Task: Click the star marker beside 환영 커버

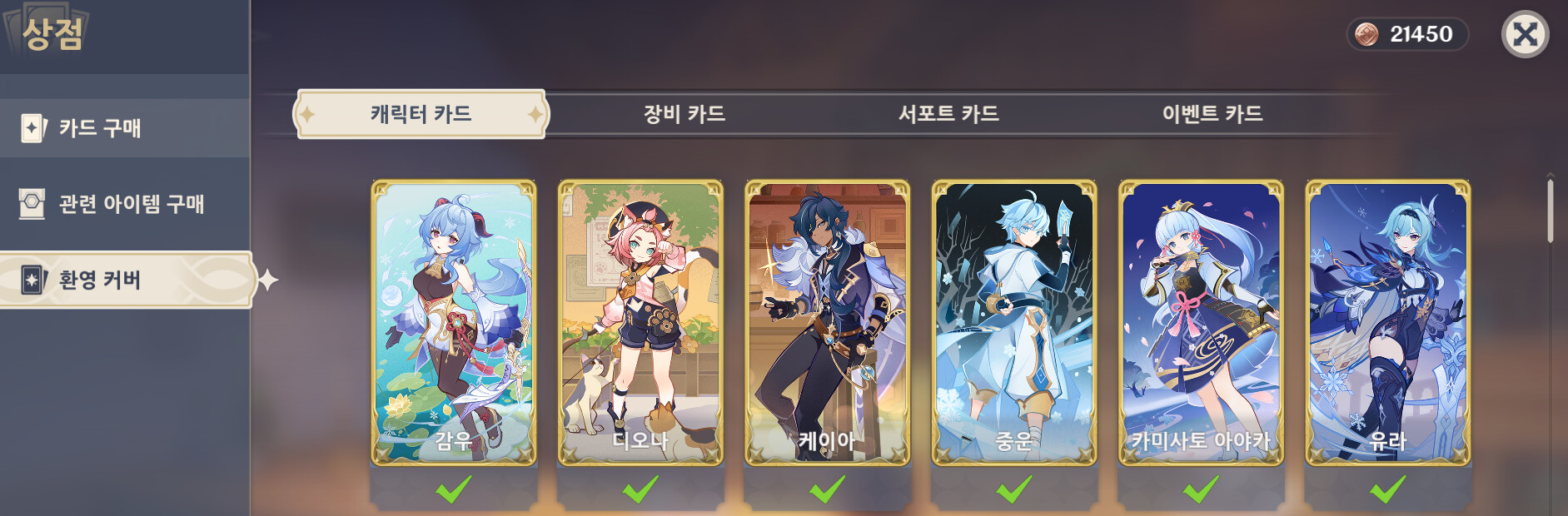Action: (x=267, y=280)
